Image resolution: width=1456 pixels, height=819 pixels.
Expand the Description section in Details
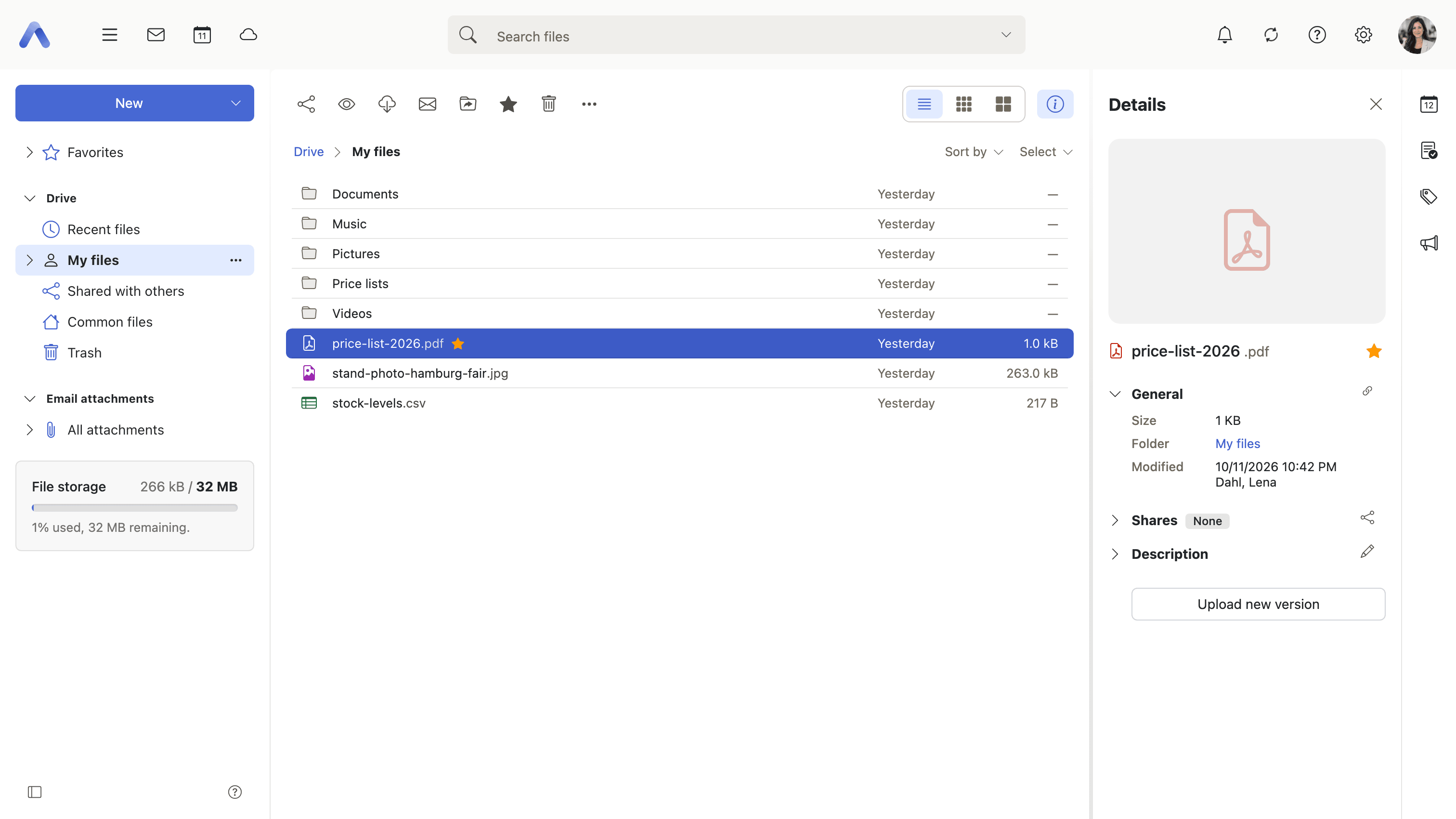click(1115, 555)
